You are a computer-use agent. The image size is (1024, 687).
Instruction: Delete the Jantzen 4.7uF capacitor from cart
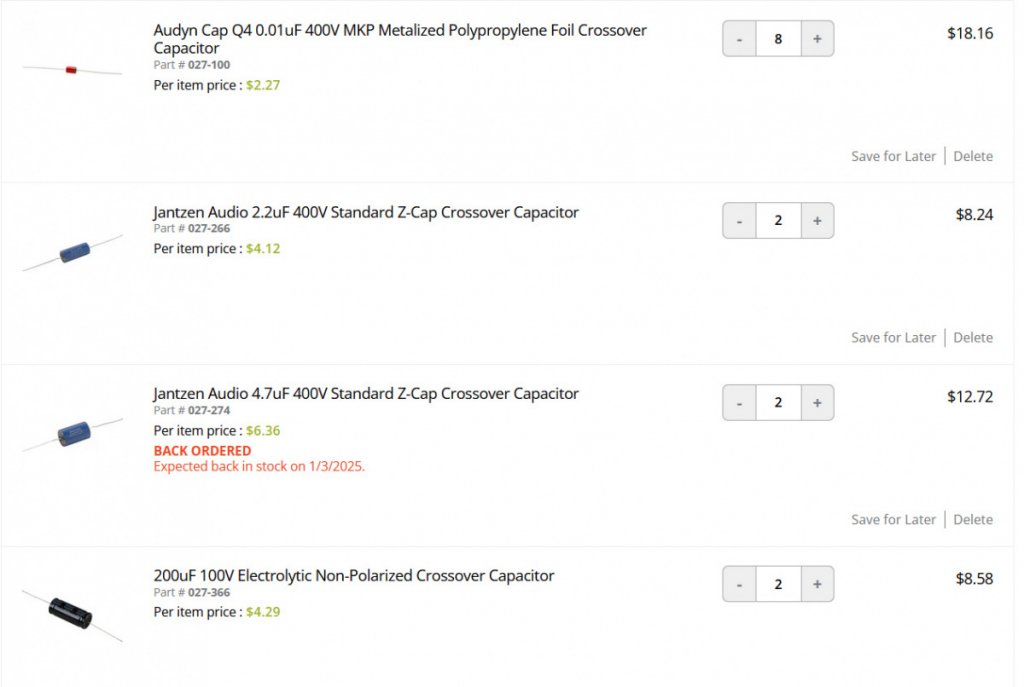pyautogui.click(x=972, y=519)
